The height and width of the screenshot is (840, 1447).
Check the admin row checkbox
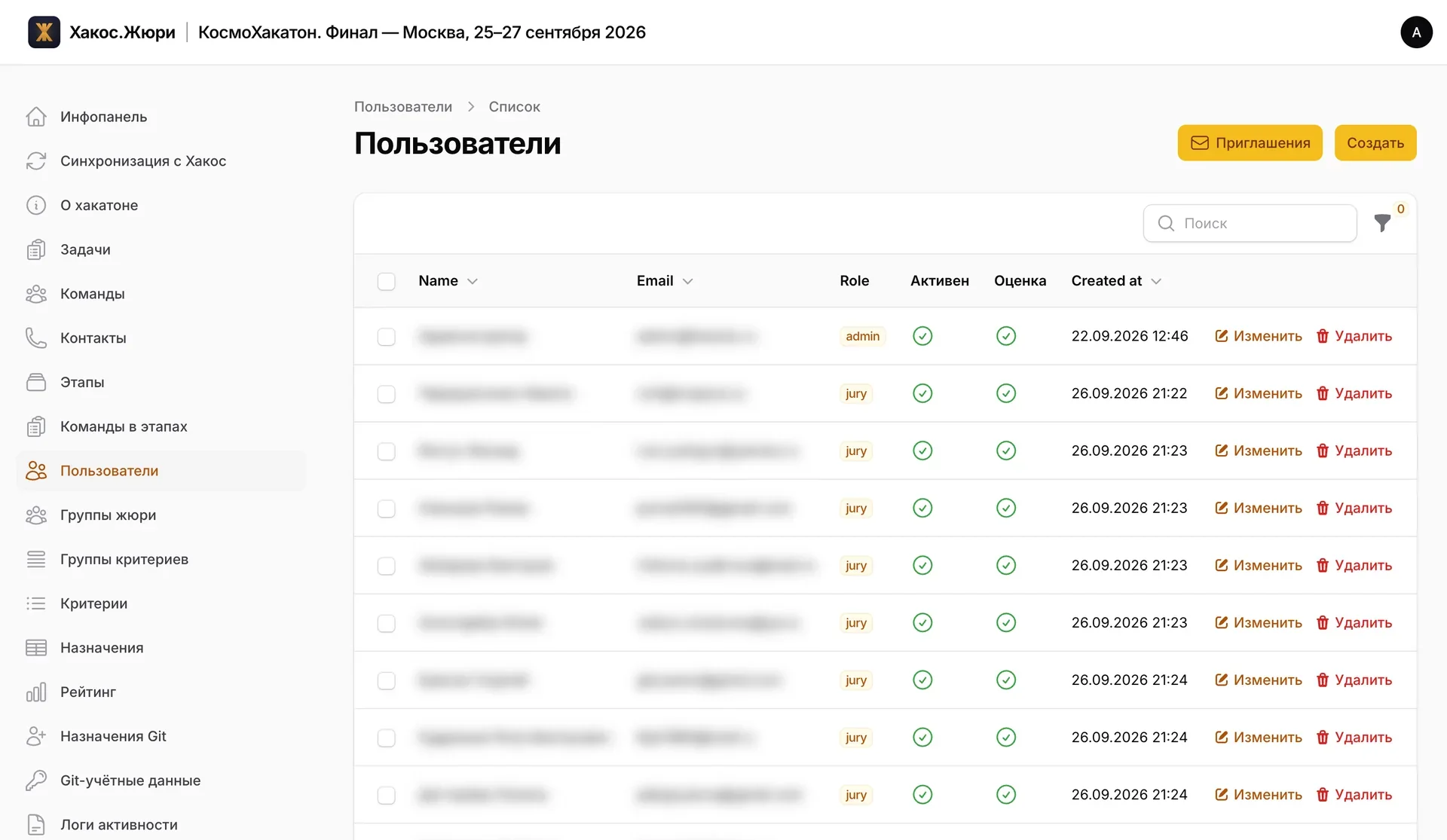(386, 336)
